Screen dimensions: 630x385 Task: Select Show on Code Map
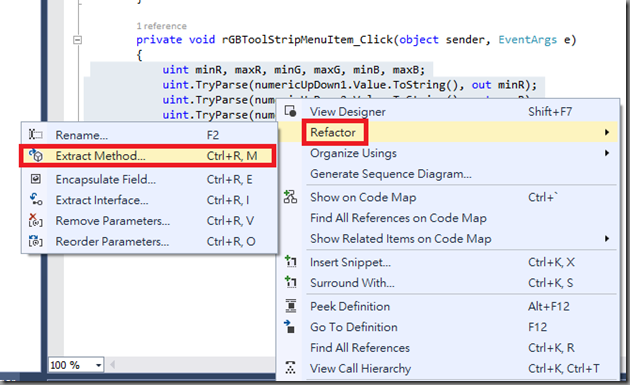[x=448, y=197]
